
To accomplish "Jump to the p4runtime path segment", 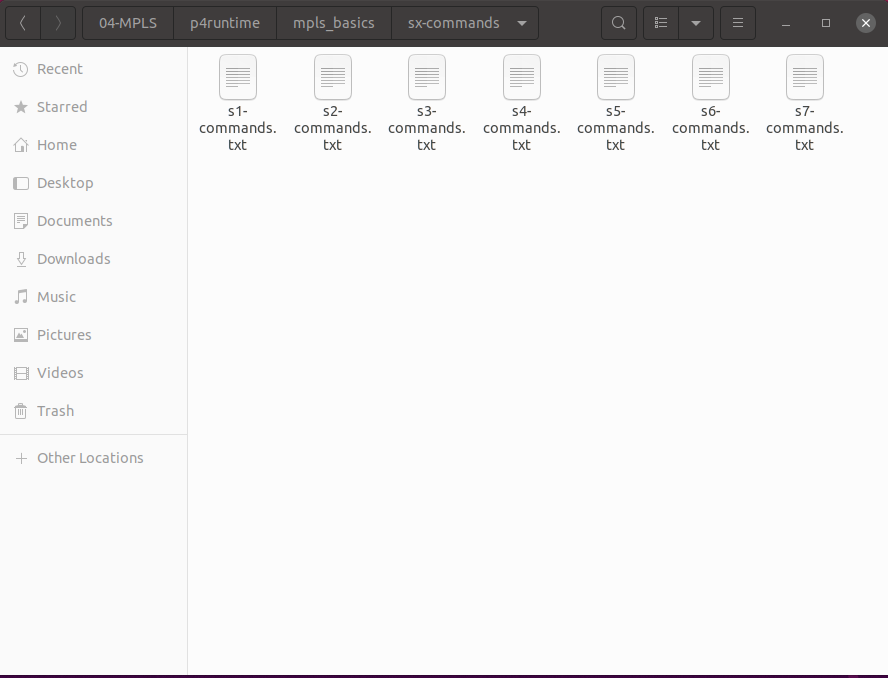I will click(224, 23).
